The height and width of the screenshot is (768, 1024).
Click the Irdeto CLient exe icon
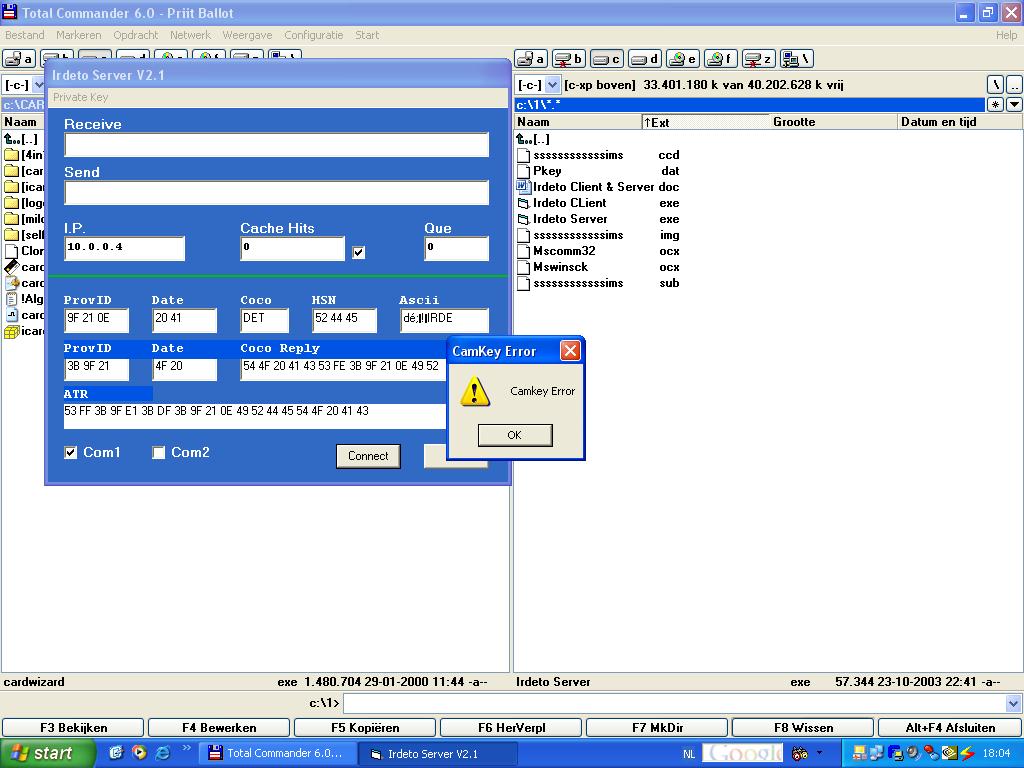(523, 203)
